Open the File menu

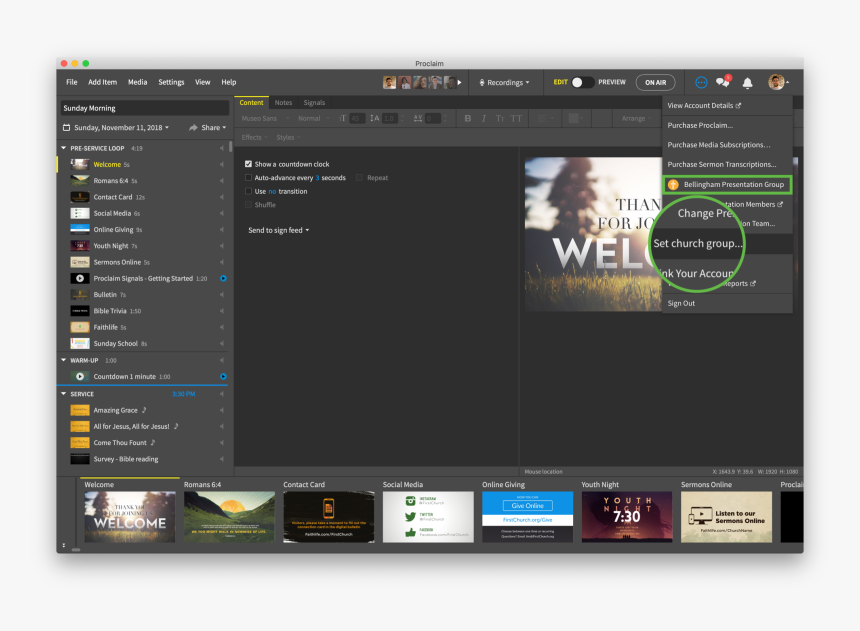coord(72,82)
